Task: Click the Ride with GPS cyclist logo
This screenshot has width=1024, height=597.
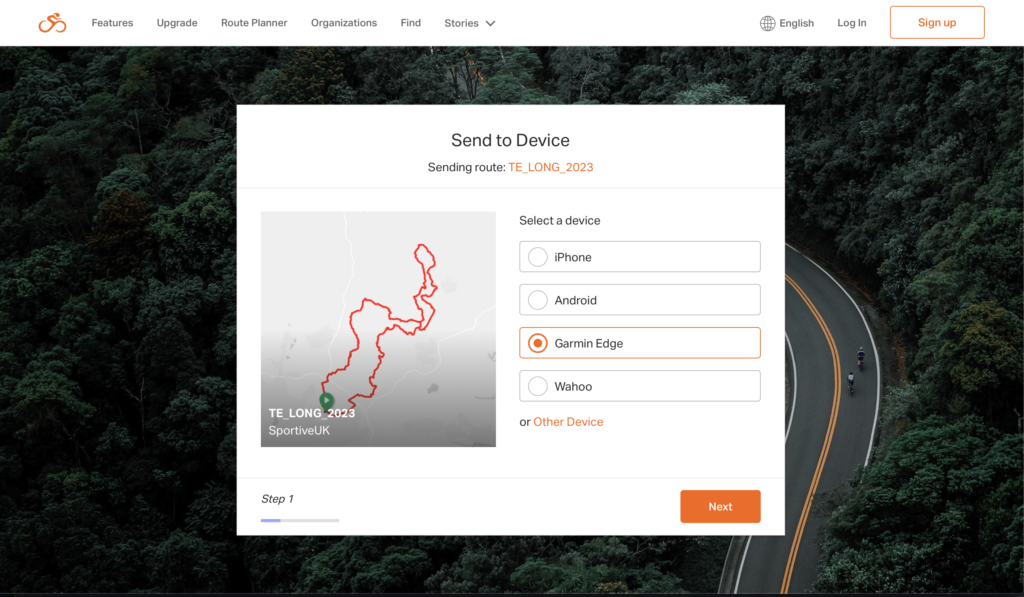Action: 52,23
